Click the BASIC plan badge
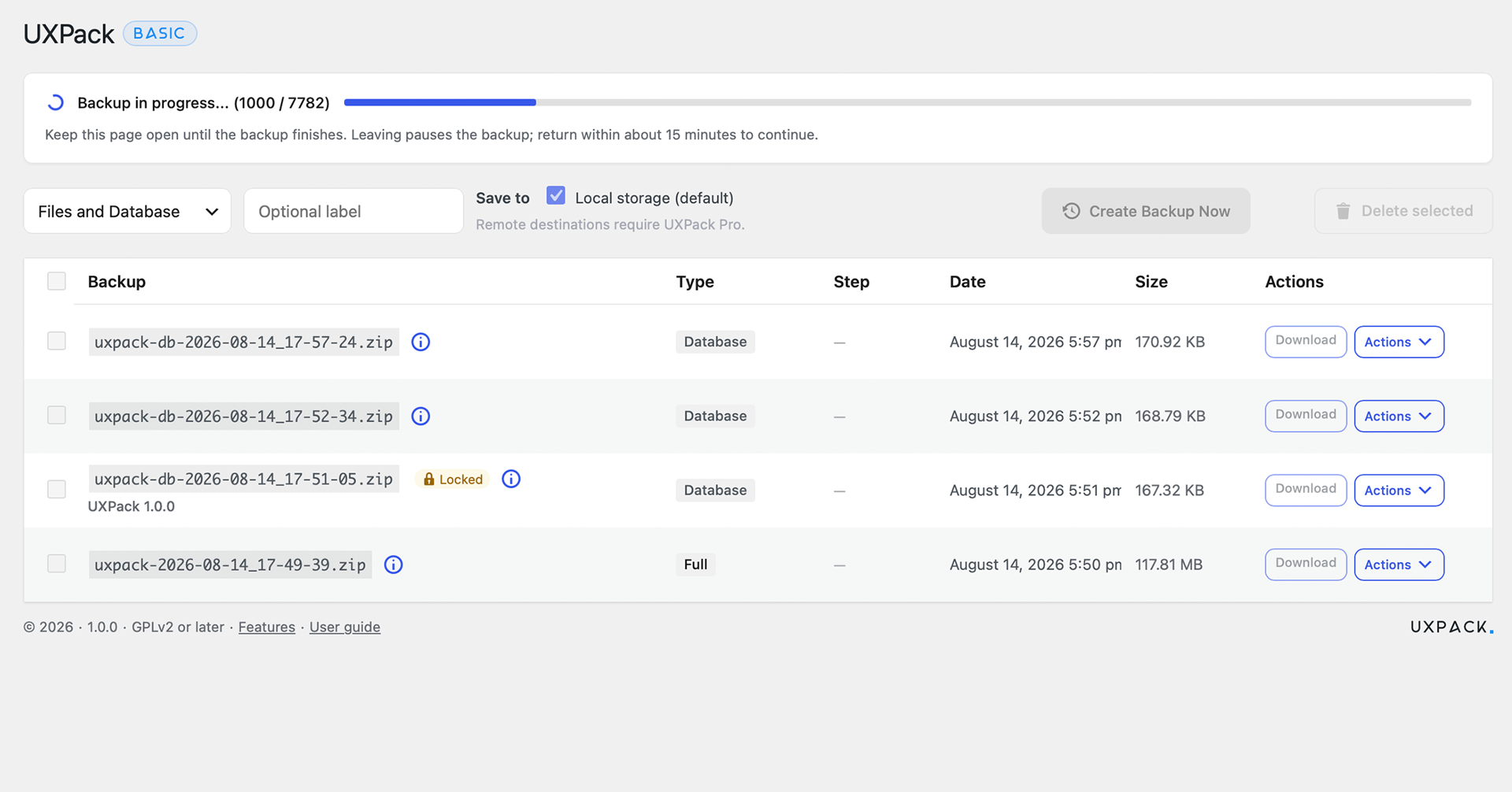The height and width of the screenshot is (792, 1512). pyautogui.click(x=160, y=33)
